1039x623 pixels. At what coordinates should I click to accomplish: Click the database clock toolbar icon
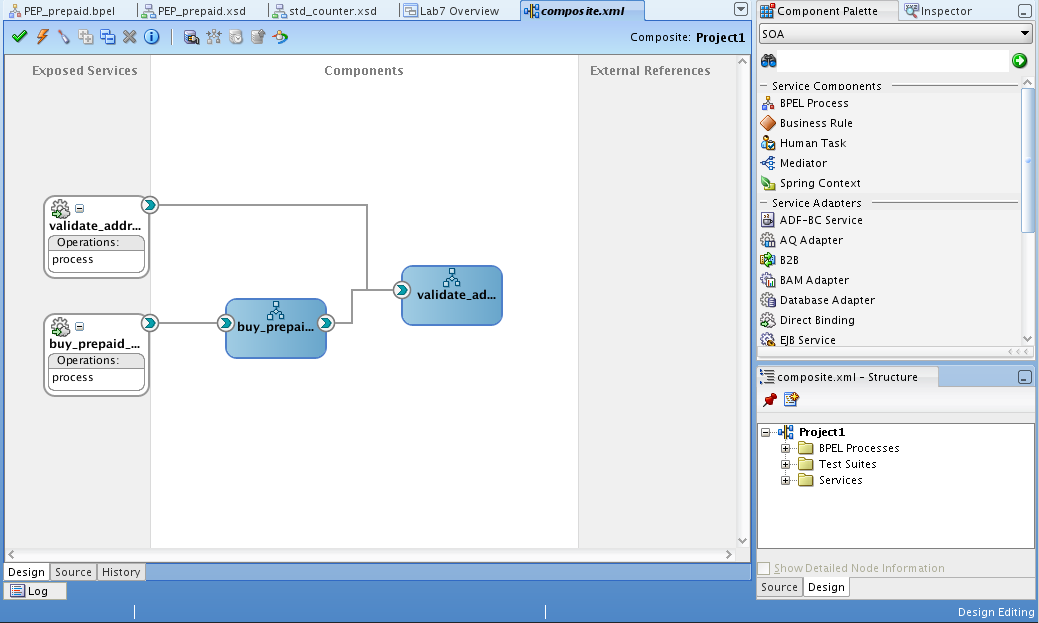pos(236,37)
